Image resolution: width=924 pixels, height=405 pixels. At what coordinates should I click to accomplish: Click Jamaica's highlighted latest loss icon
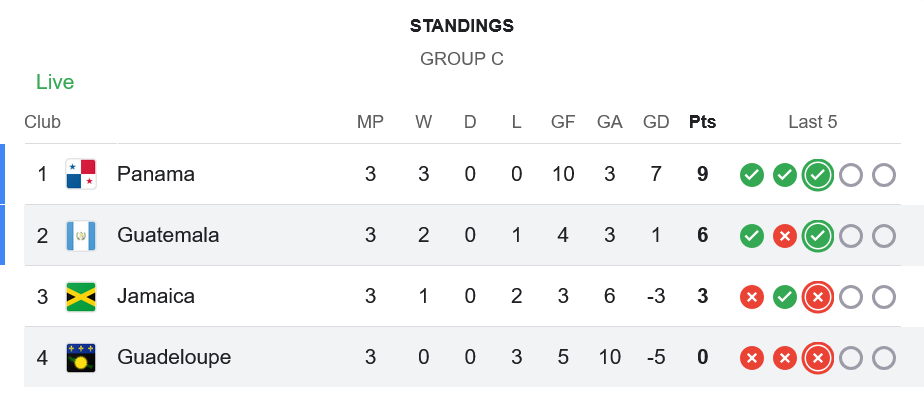tap(818, 297)
